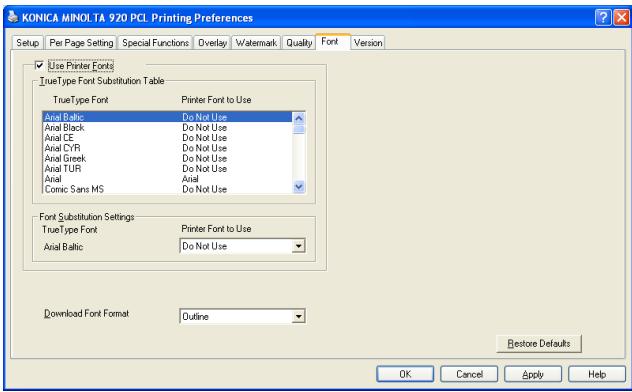This screenshot has height=392, width=632.
Task: Click the question mark help icon
Action: (603, 18)
